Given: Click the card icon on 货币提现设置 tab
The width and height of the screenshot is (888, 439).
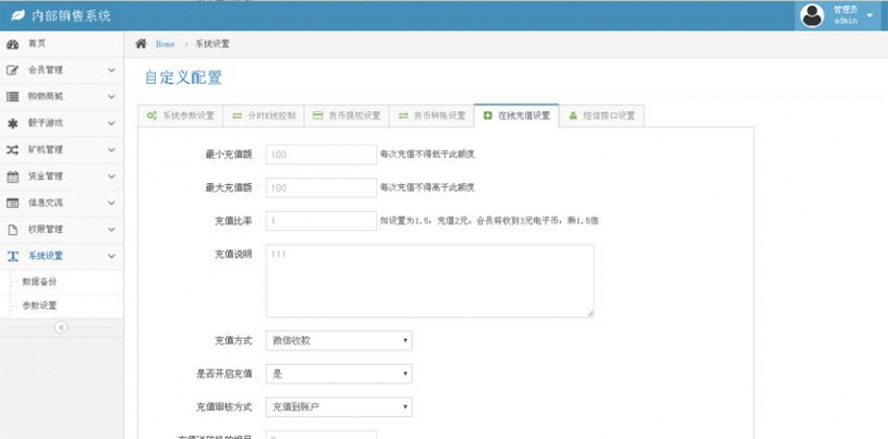Looking at the screenshot, I should [x=318, y=116].
